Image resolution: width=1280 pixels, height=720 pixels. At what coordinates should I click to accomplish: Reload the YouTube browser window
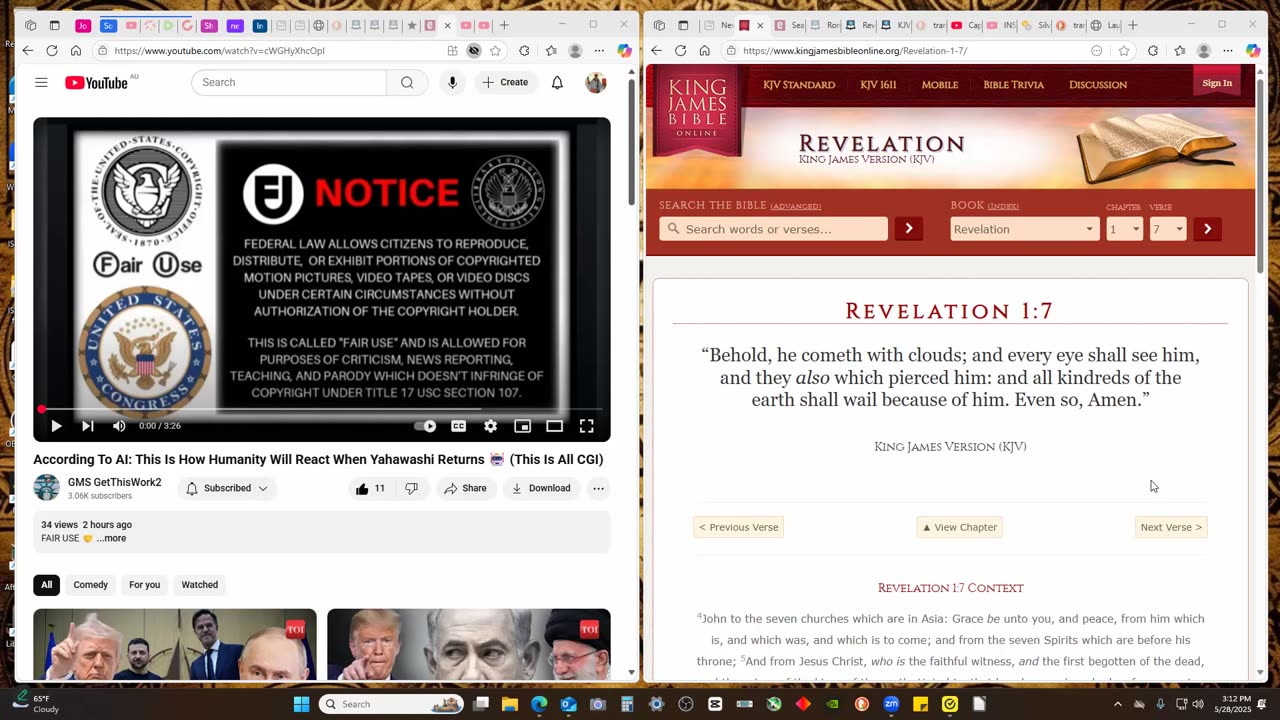pyautogui.click(x=52, y=50)
